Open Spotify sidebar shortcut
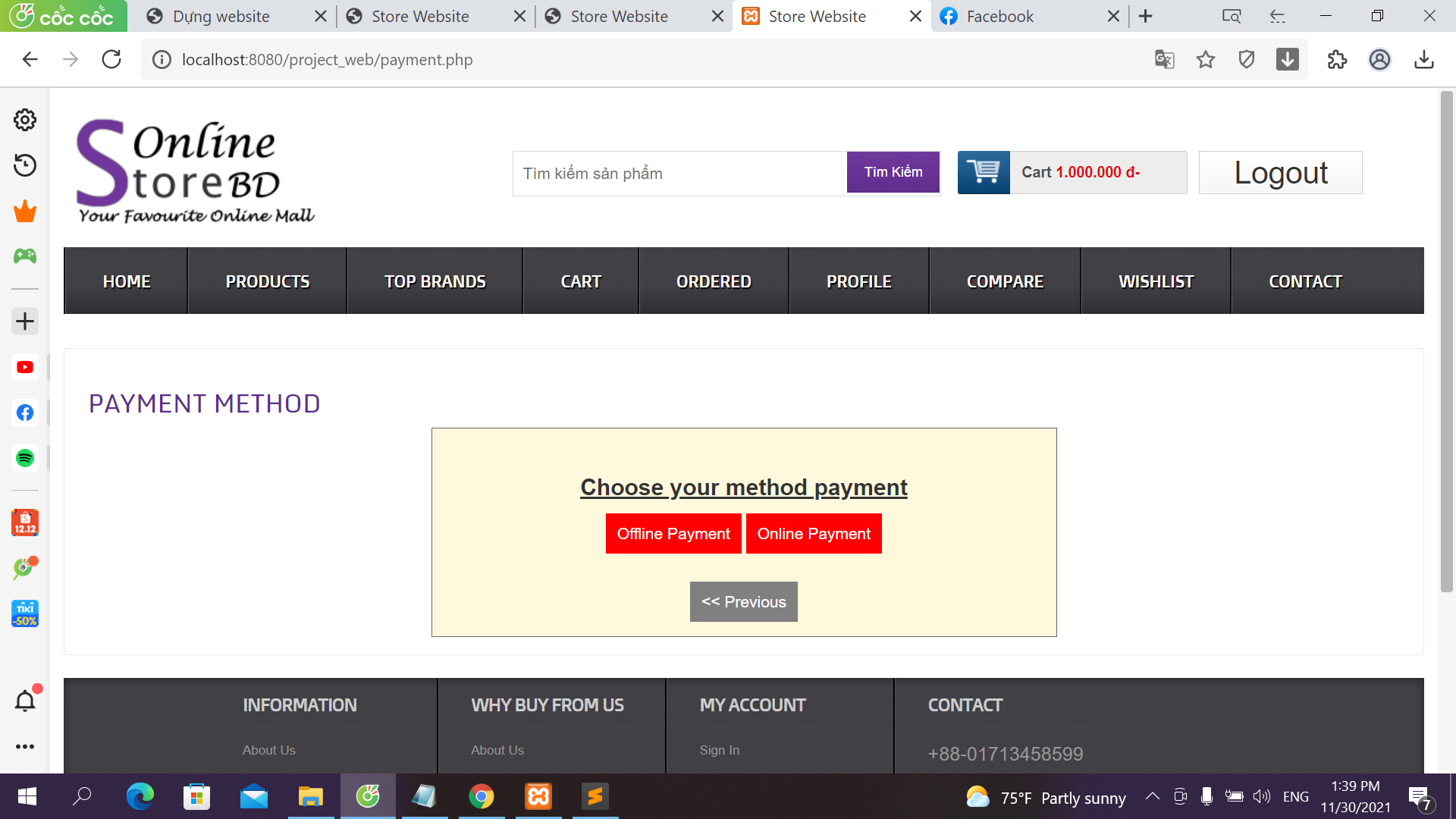 [25, 458]
